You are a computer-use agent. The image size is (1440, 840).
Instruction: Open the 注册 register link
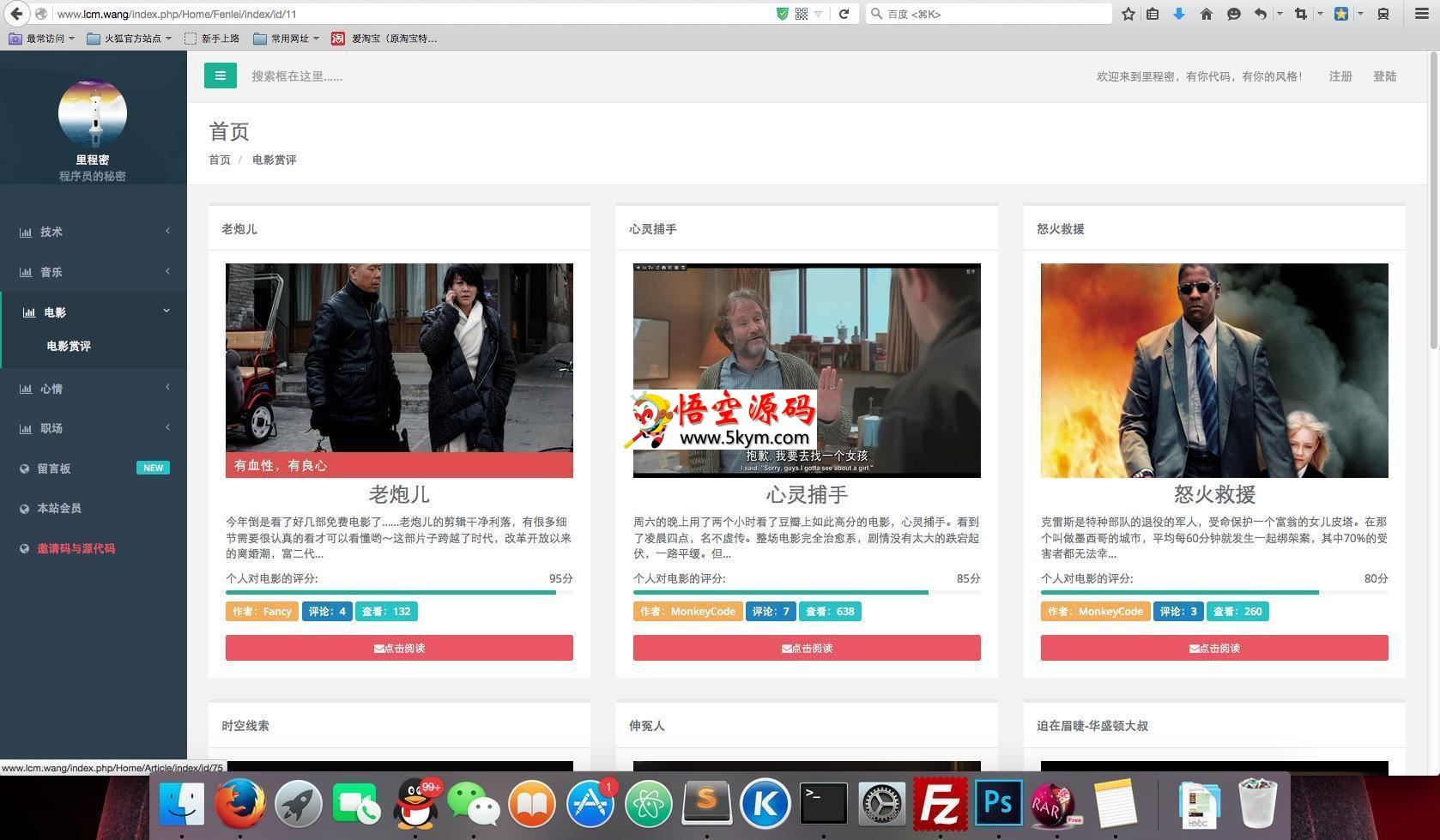coord(1340,76)
